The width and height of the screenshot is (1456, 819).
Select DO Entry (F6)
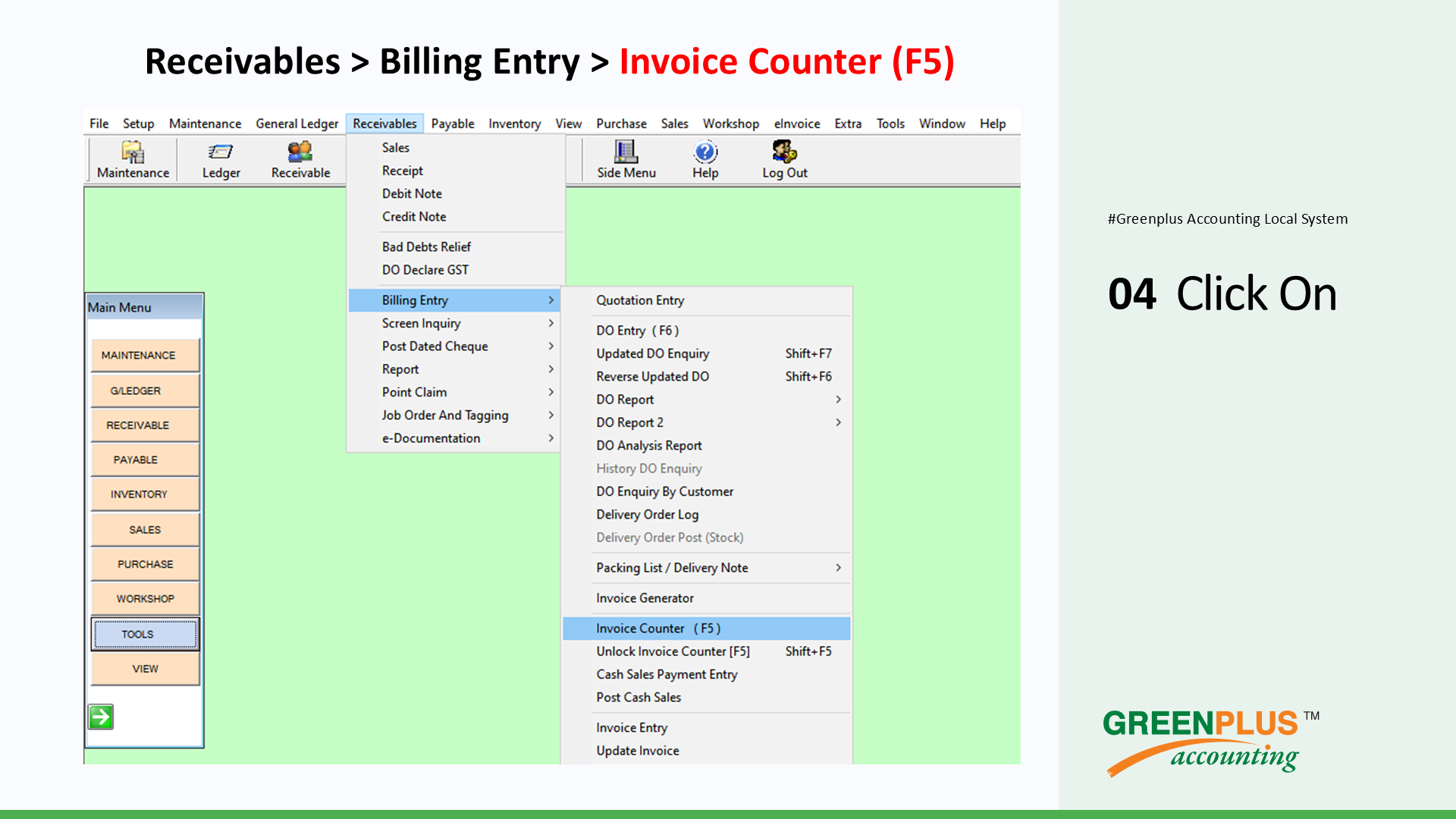[x=707, y=331]
